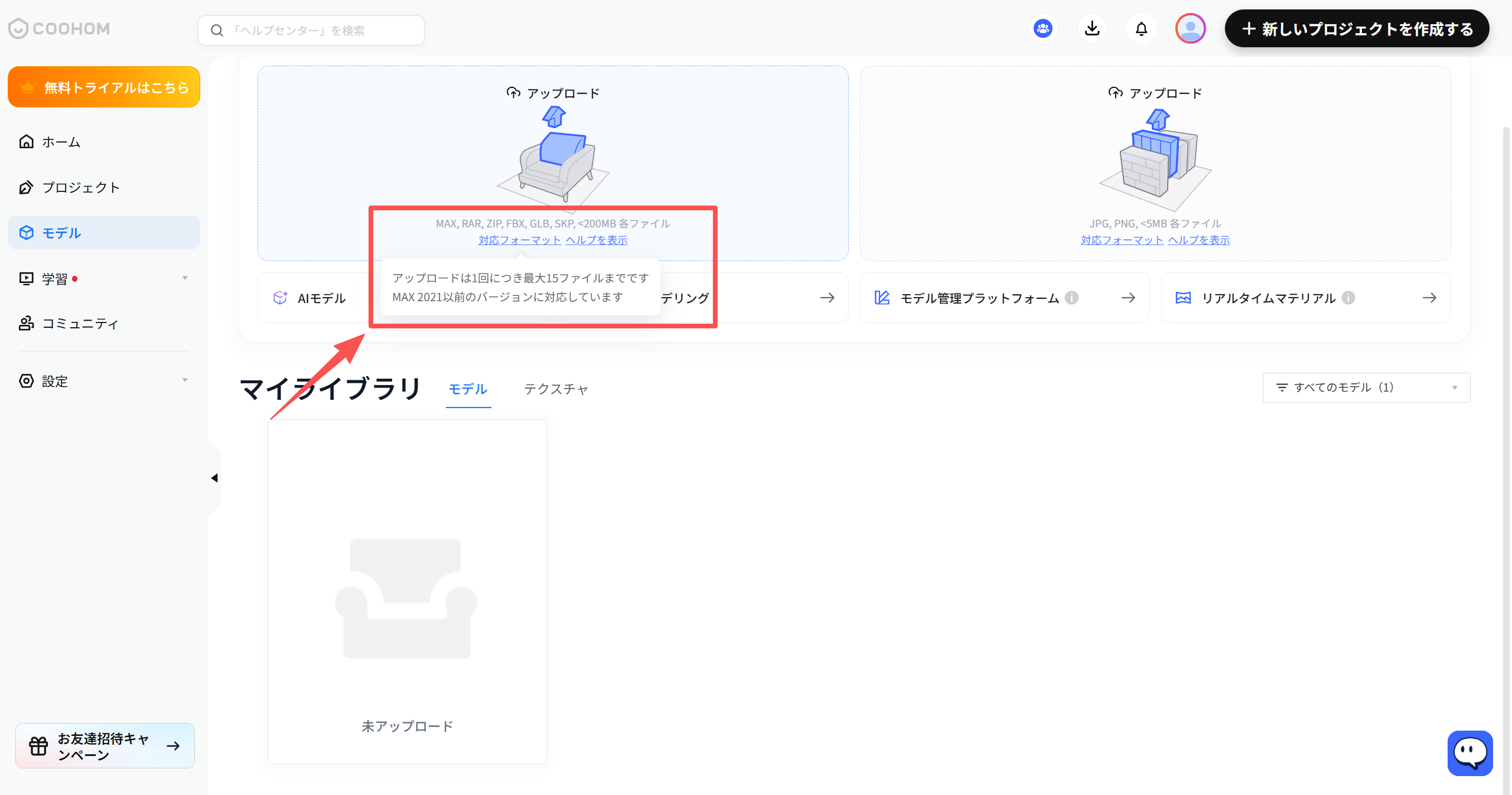The image size is (1512, 795).
Task: Click the project pen icon in sidebar
Action: click(x=27, y=187)
